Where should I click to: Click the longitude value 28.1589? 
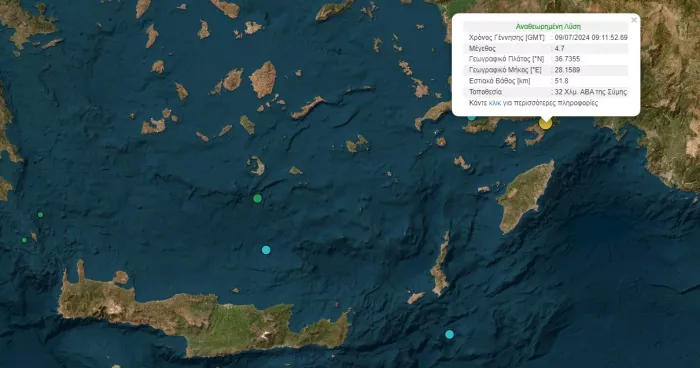click(567, 70)
